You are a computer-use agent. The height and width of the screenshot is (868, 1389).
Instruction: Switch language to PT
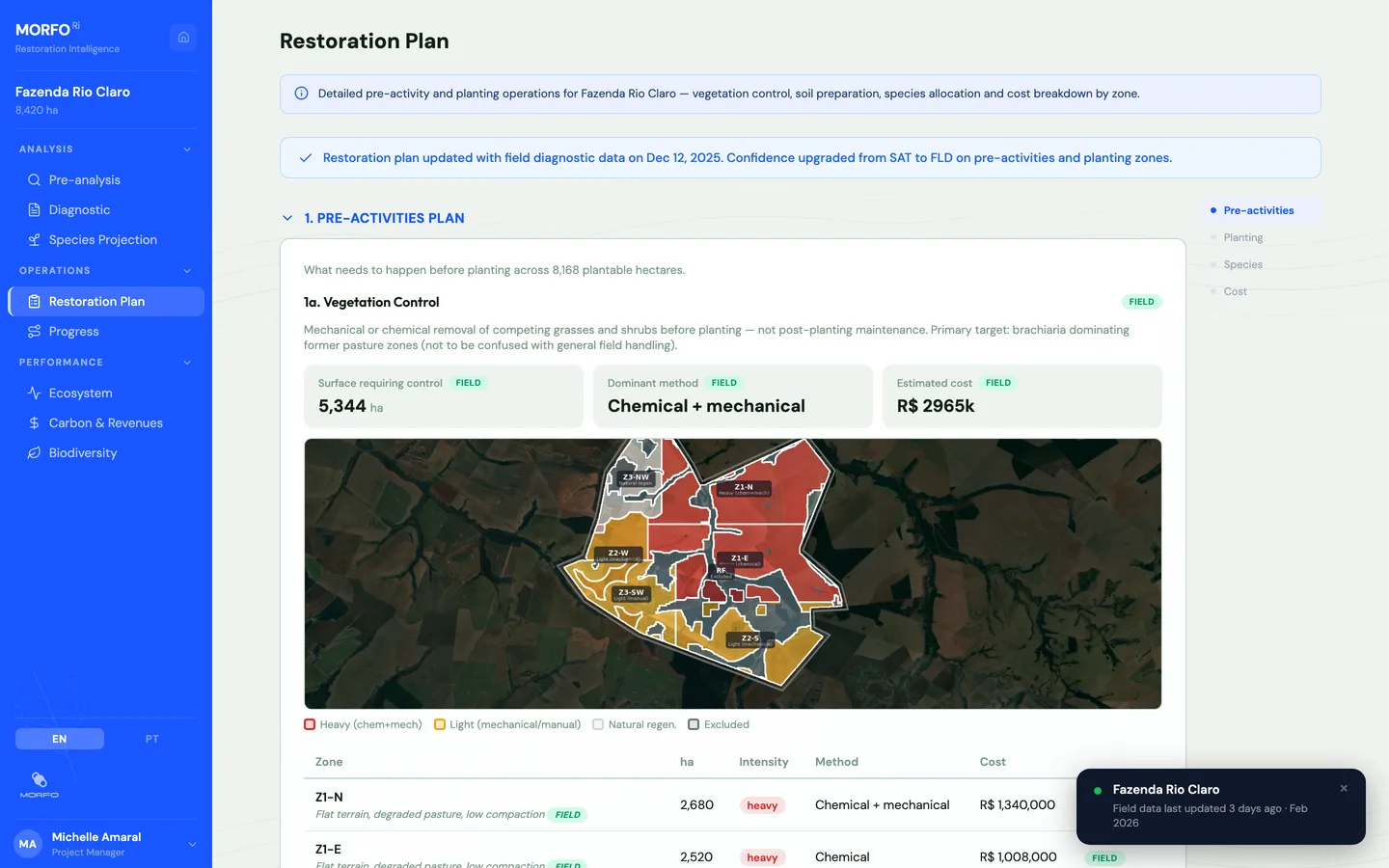(151, 739)
